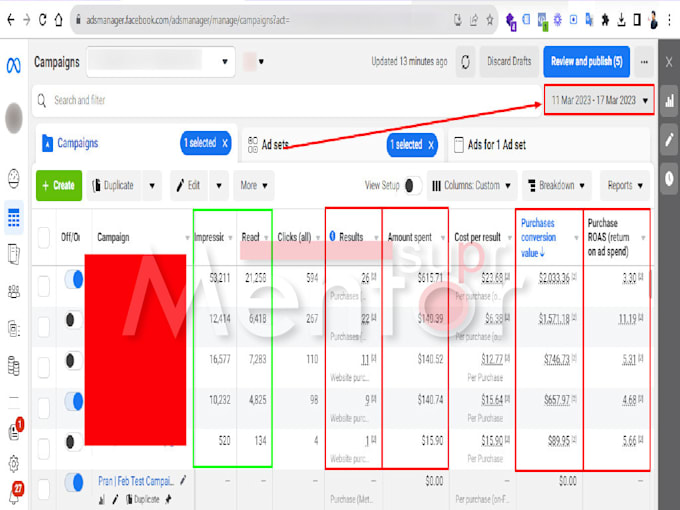Reload the page in the browser
Screen dimensions: 680x510
[x=42, y=20]
